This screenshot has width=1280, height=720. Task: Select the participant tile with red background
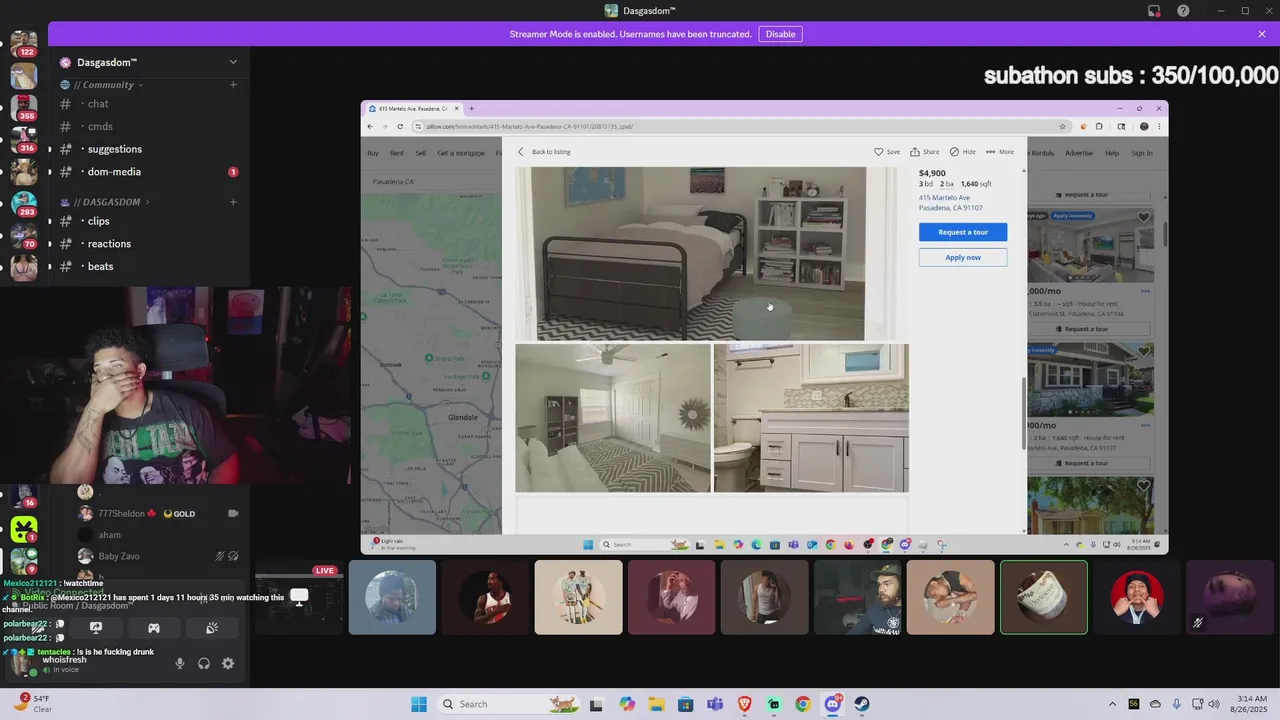pos(1137,597)
